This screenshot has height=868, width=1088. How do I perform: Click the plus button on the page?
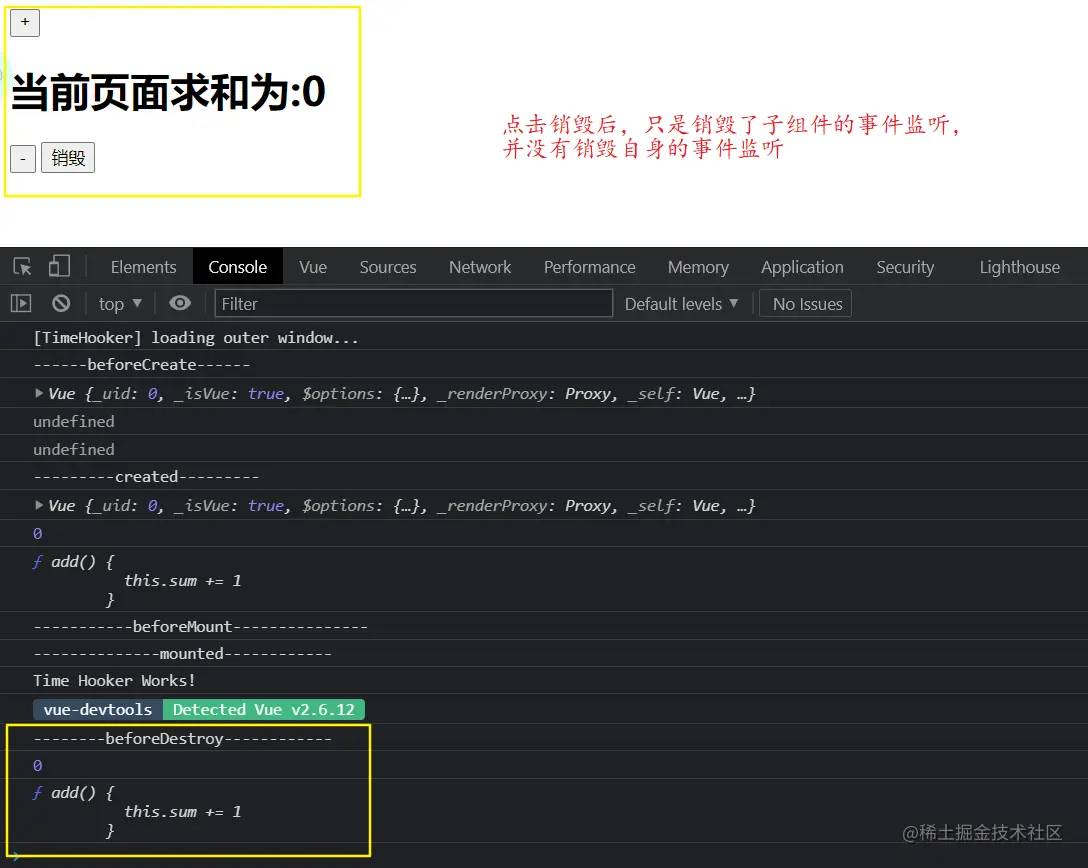click(25, 23)
